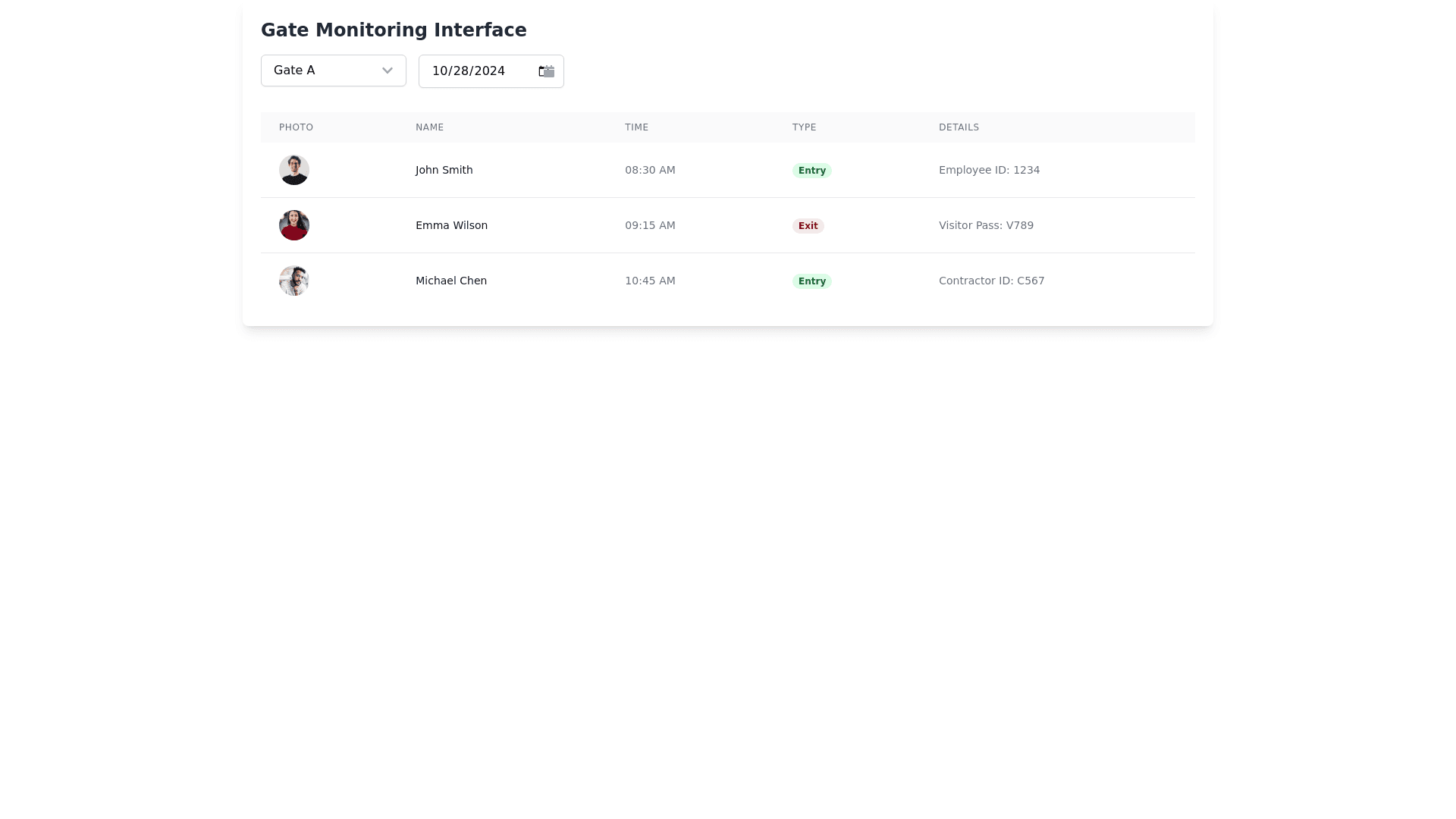Click the dropdown chevron next to Gate A

pos(387,71)
